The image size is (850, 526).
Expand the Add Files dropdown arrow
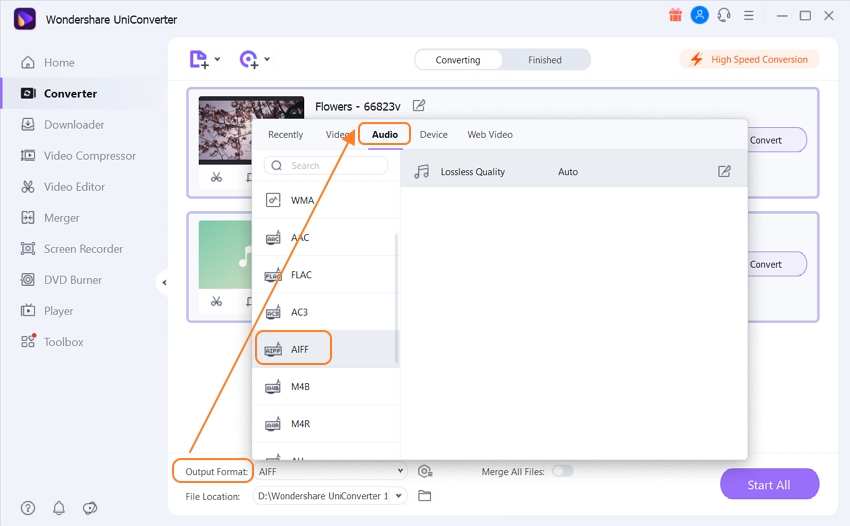coord(217,59)
